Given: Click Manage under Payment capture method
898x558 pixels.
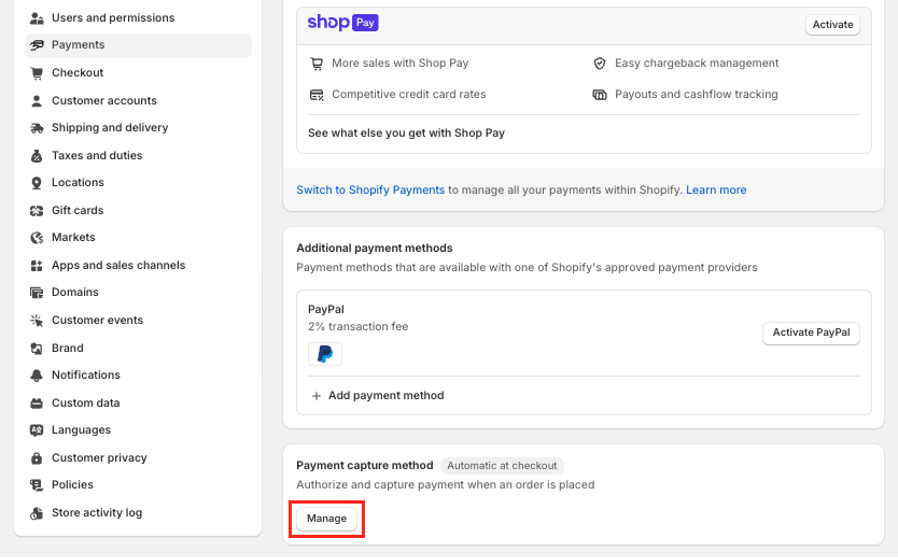Looking at the screenshot, I should 327,519.
